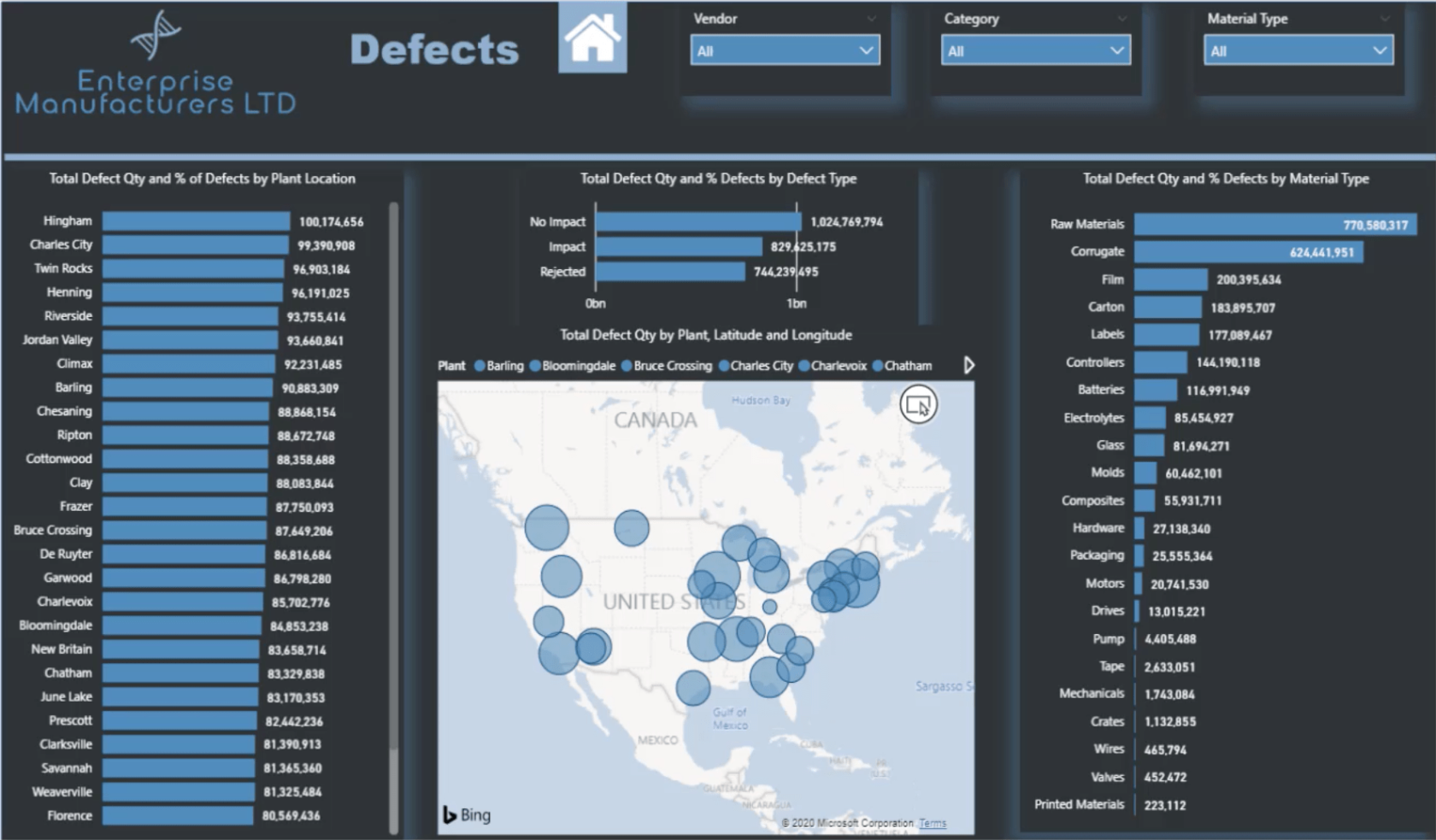
Task: Advance plant legend with right arrow
Action: tap(968, 366)
